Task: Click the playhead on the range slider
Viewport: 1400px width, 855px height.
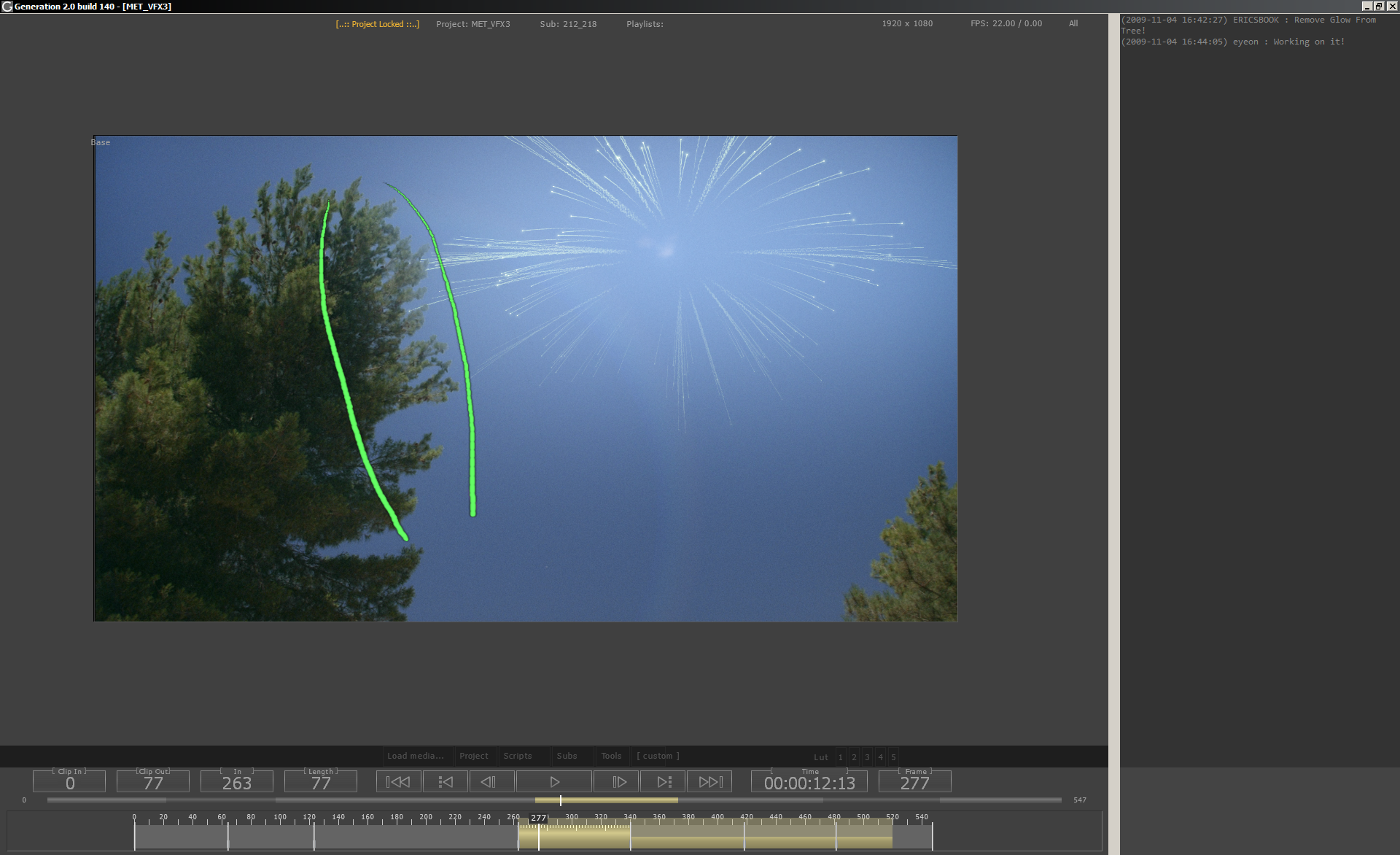Action: (x=560, y=800)
